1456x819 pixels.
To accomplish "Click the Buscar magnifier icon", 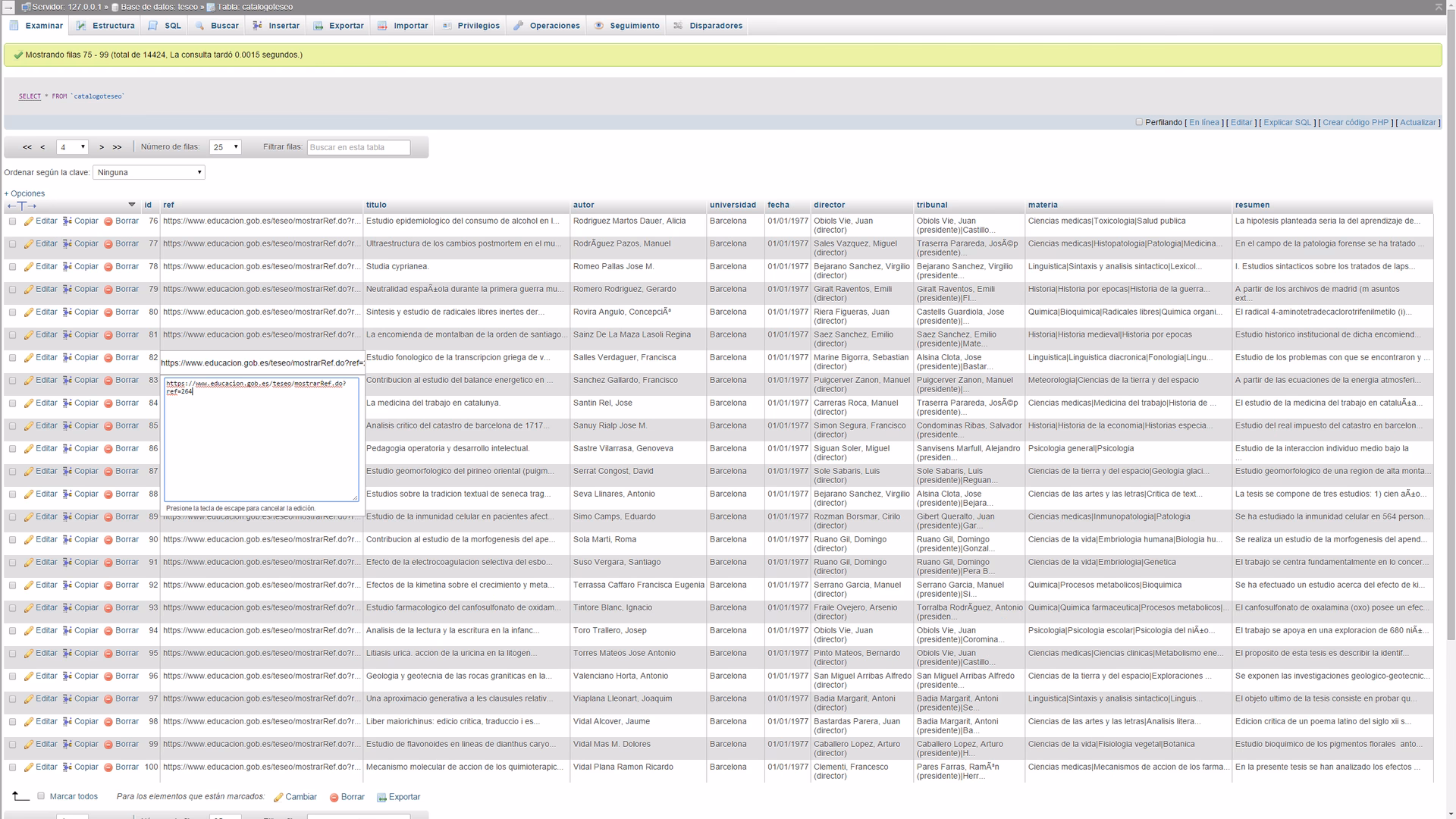I will tap(199, 25).
